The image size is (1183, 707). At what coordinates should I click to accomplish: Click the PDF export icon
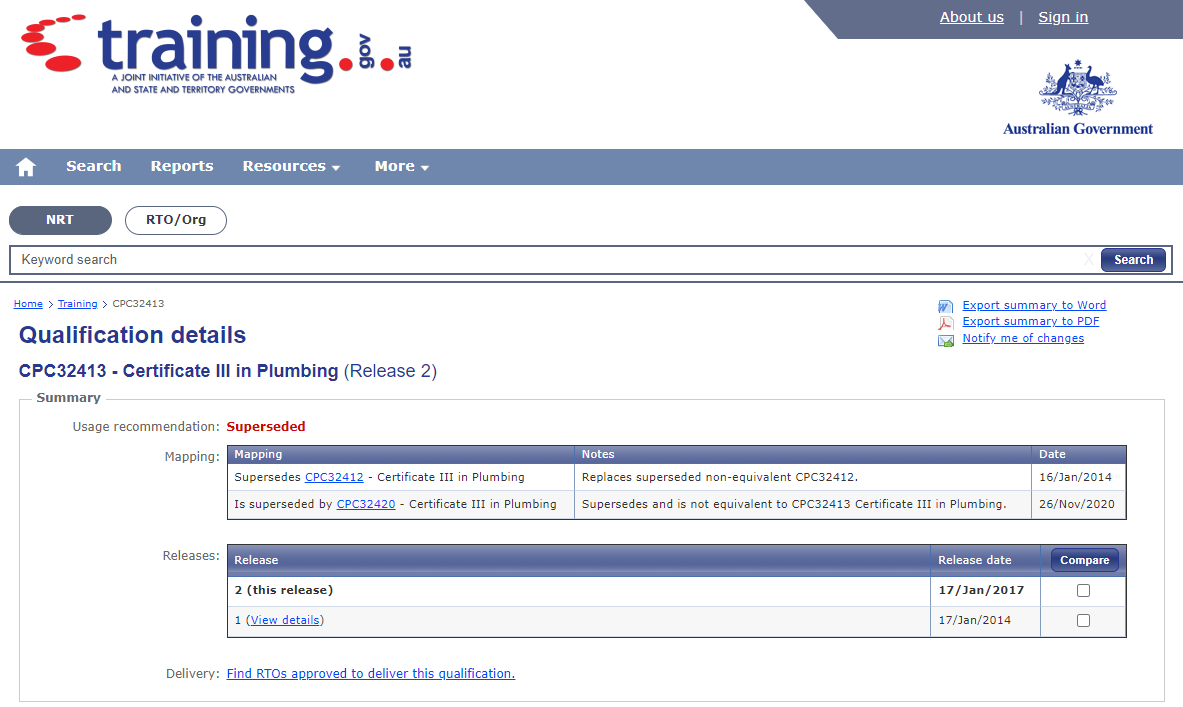click(x=945, y=323)
